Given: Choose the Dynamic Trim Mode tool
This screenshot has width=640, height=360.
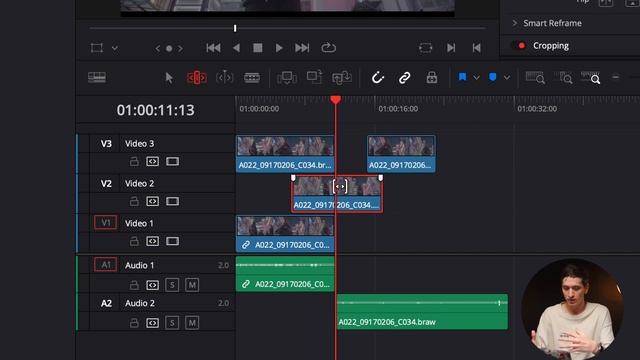Looking at the screenshot, I should pyautogui.click(x=224, y=78).
